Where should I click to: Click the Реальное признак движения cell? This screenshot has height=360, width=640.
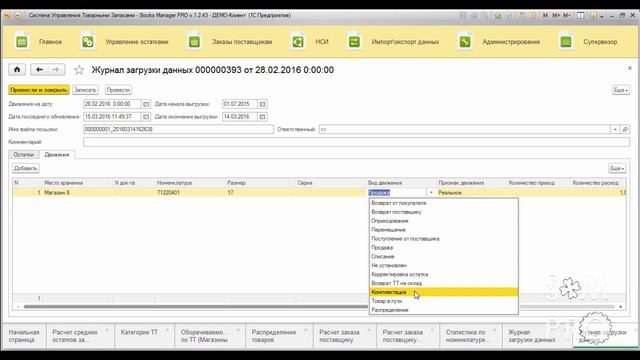(x=471, y=192)
